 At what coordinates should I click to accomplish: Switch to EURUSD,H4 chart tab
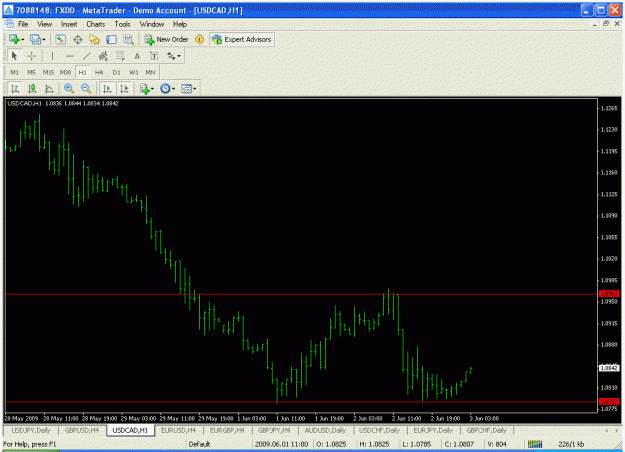point(178,430)
